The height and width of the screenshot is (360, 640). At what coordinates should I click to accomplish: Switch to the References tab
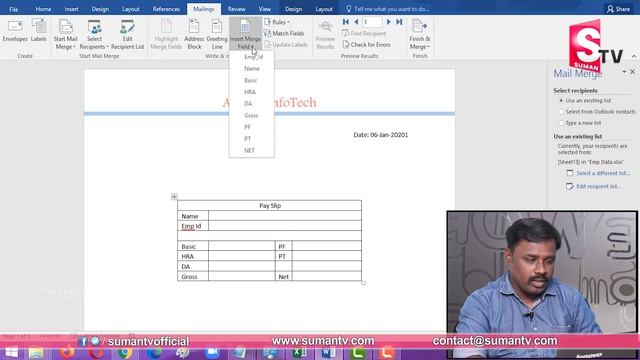pyautogui.click(x=166, y=9)
